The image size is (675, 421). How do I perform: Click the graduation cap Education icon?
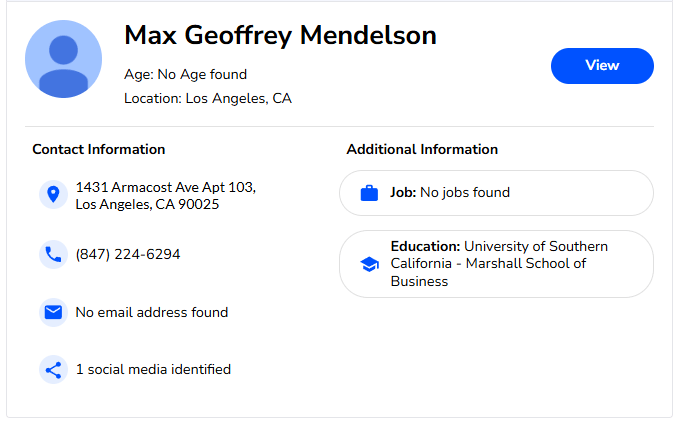[x=369, y=265]
